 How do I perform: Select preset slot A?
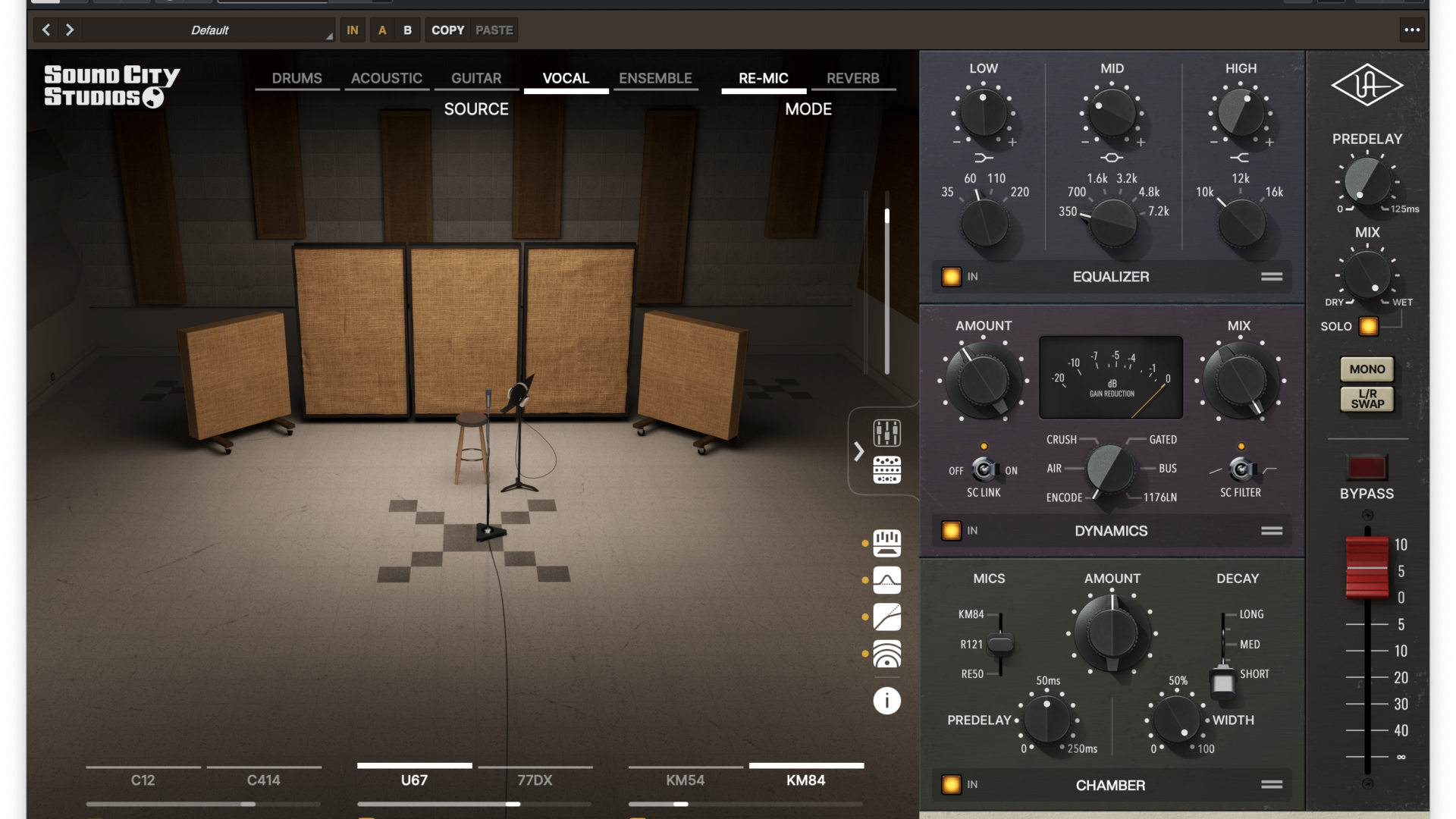(382, 30)
